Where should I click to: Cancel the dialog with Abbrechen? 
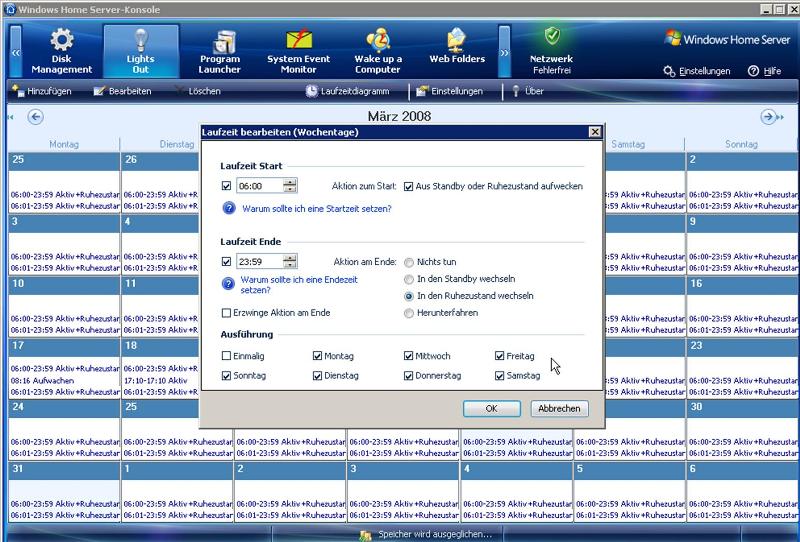(559, 408)
